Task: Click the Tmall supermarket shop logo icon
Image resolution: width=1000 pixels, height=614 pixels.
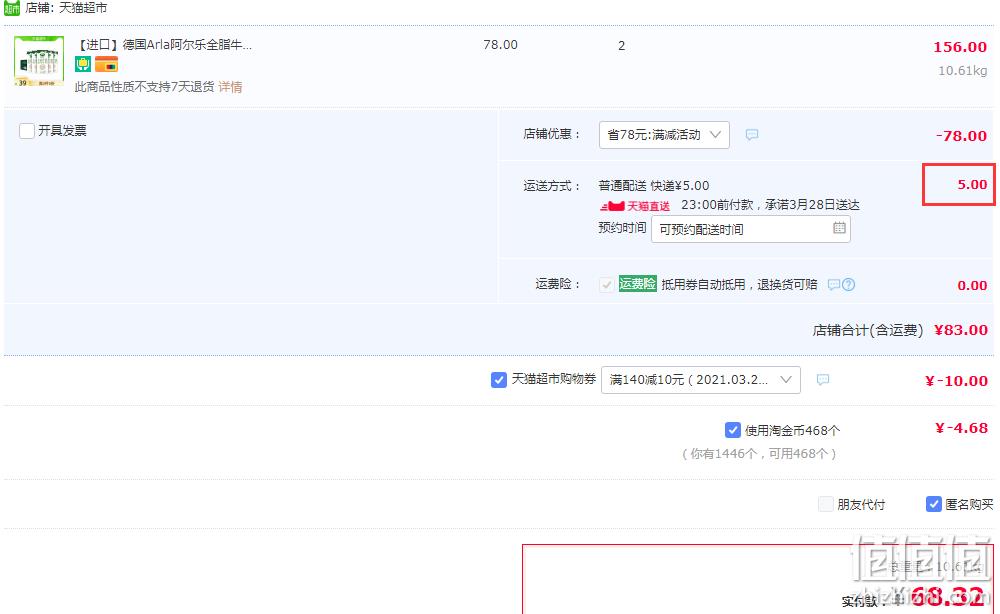Action: pos(11,8)
